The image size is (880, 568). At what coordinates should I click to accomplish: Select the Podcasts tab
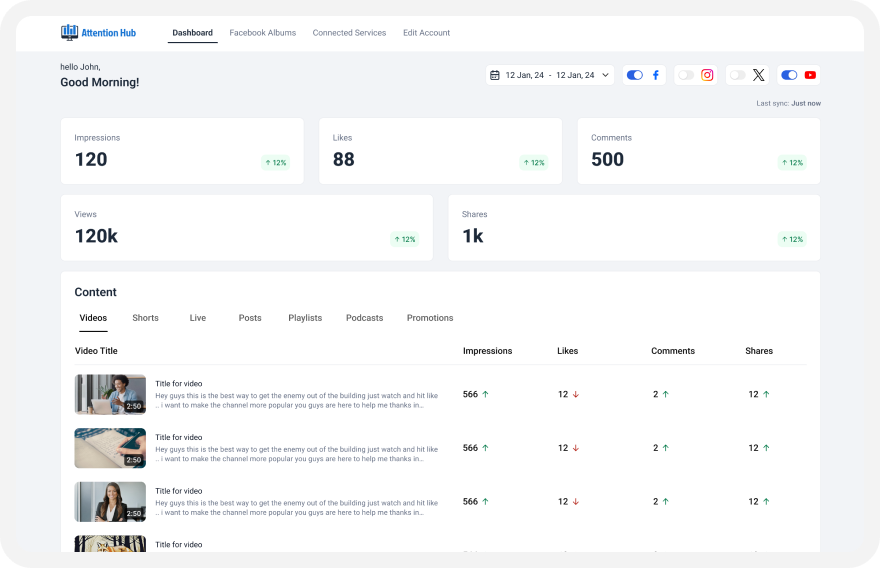click(364, 318)
